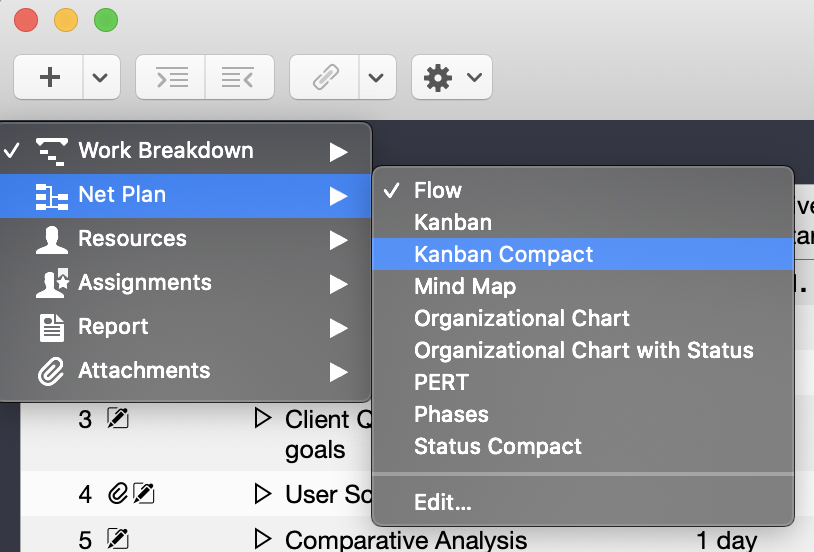Click the Report document icon in menu

click(x=51, y=327)
